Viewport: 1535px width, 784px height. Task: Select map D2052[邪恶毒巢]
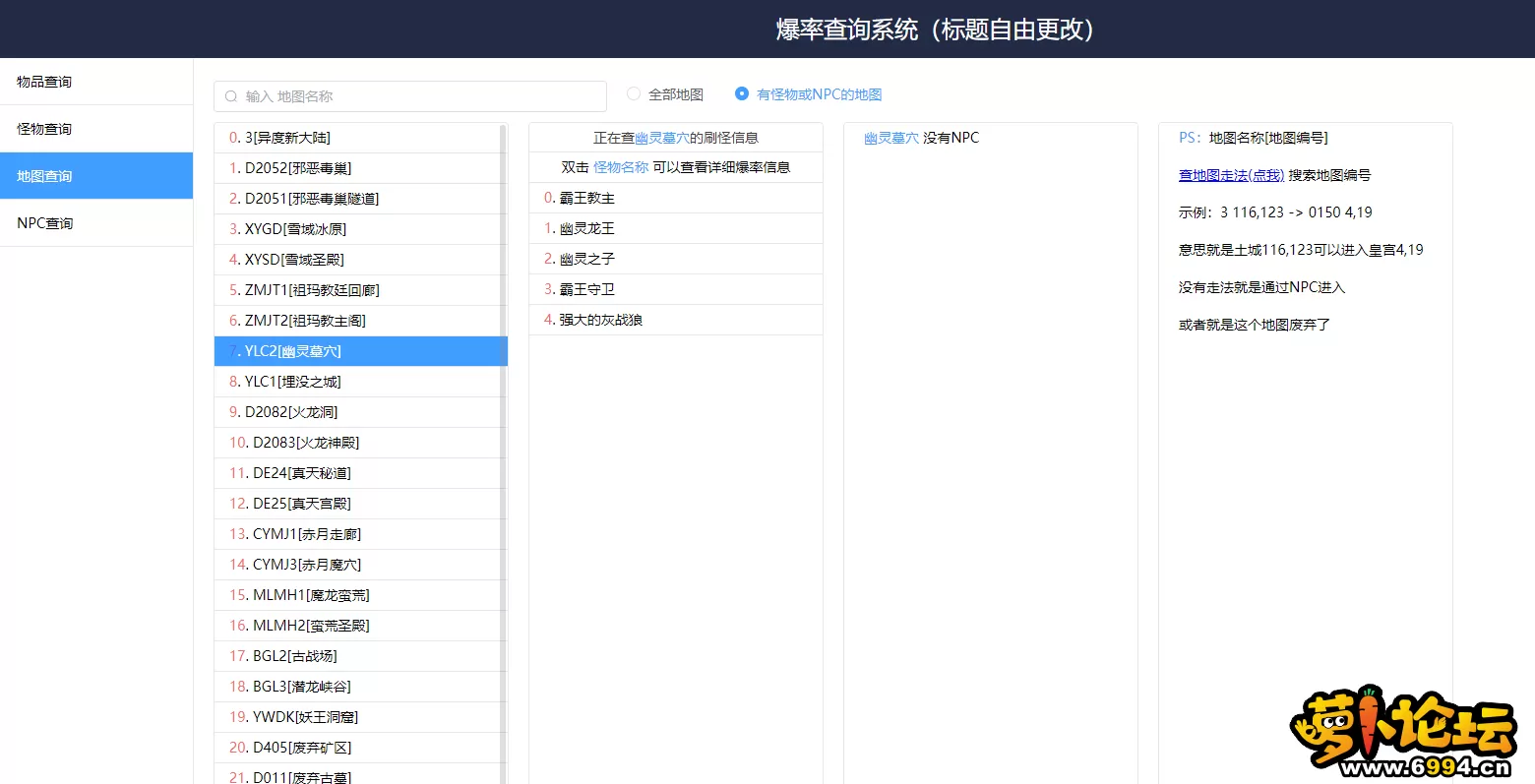coord(357,168)
